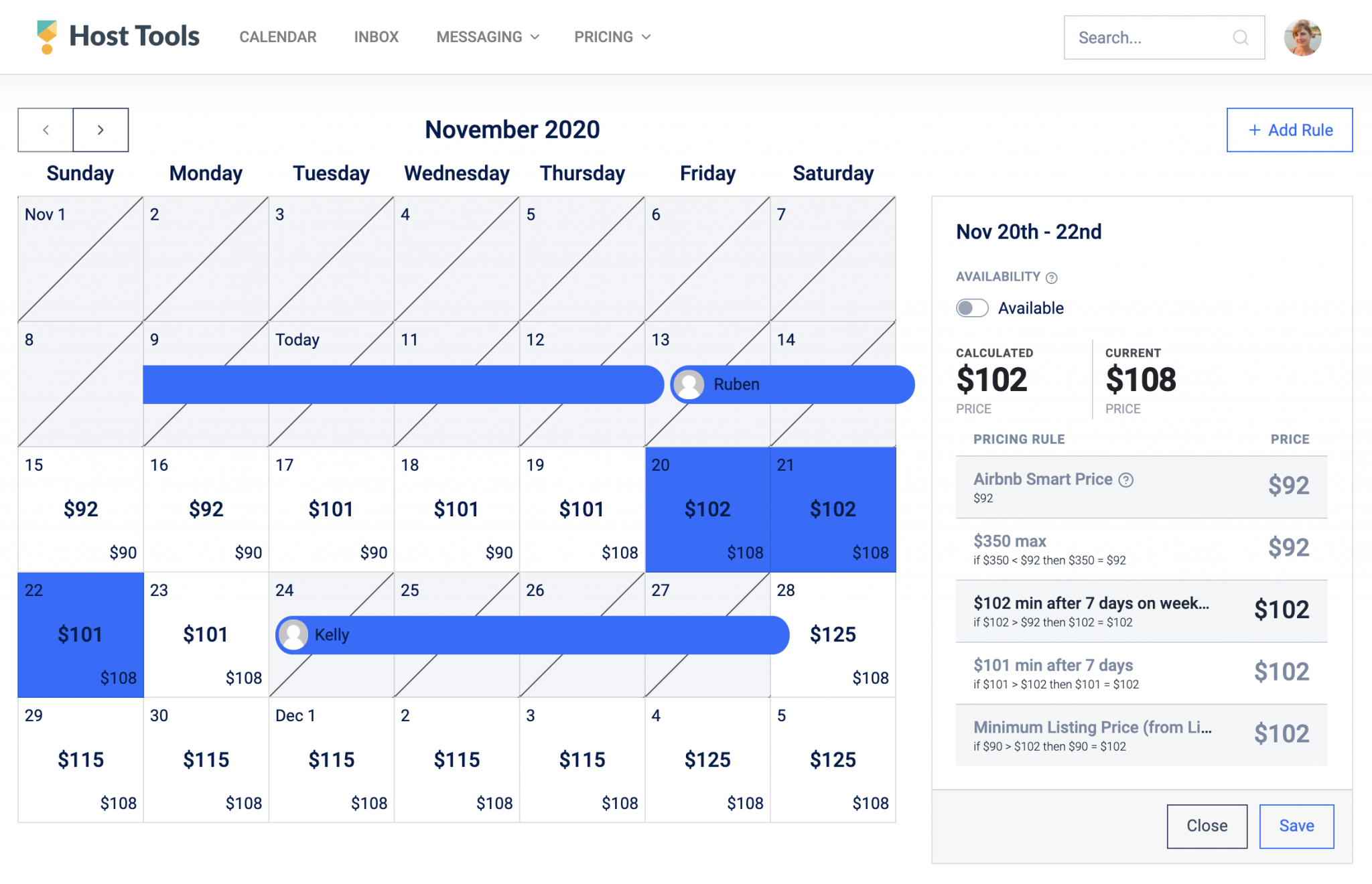This screenshot has height=884, width=1372.
Task: Click the Availability help question mark
Action: point(1052,277)
